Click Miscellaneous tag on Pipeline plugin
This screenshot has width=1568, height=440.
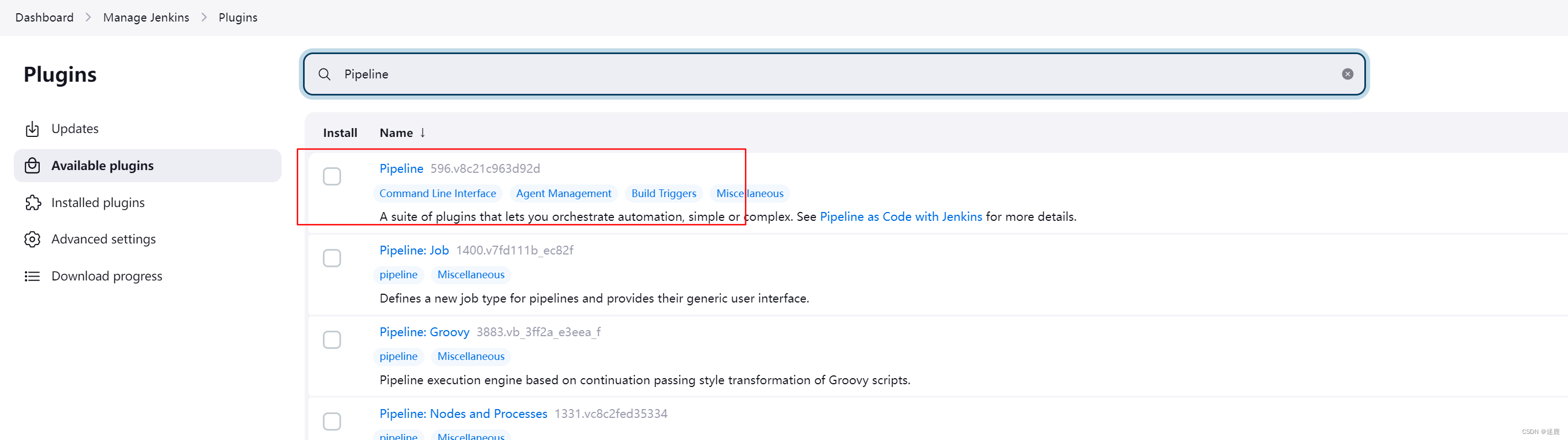click(x=750, y=194)
